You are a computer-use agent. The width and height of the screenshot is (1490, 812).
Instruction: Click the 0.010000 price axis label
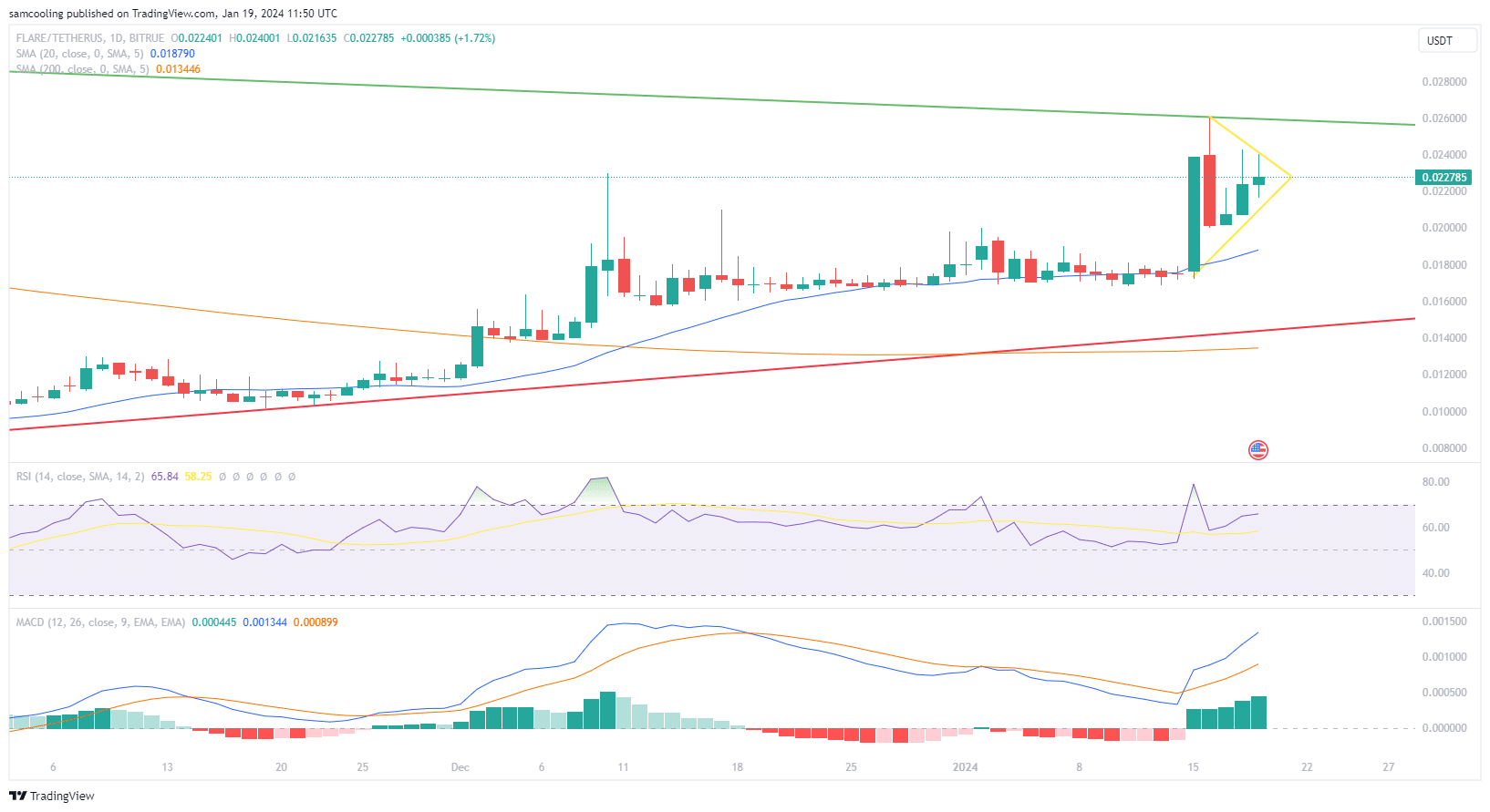pyautogui.click(x=1444, y=412)
